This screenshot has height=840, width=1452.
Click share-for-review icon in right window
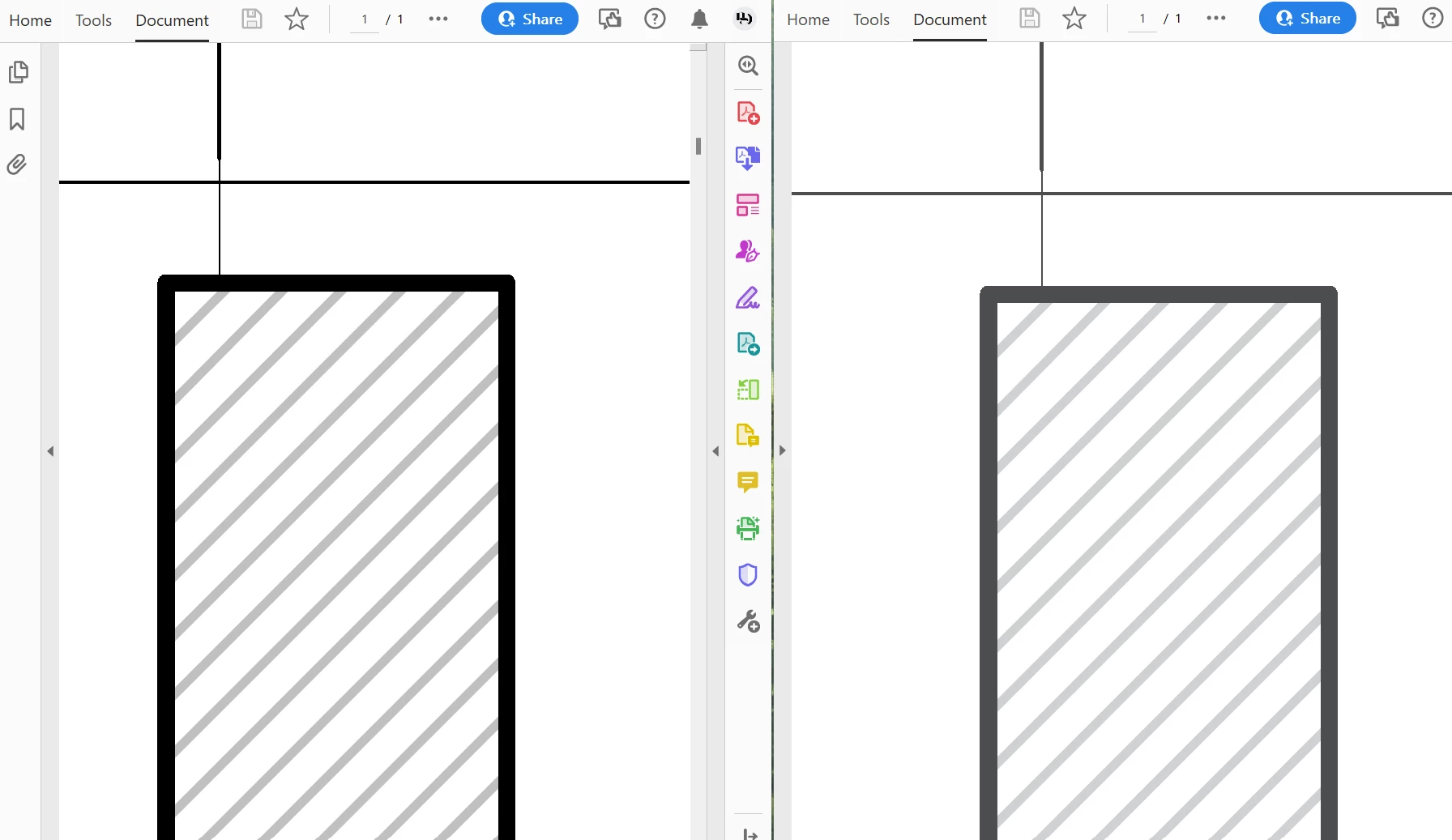coord(1388,18)
